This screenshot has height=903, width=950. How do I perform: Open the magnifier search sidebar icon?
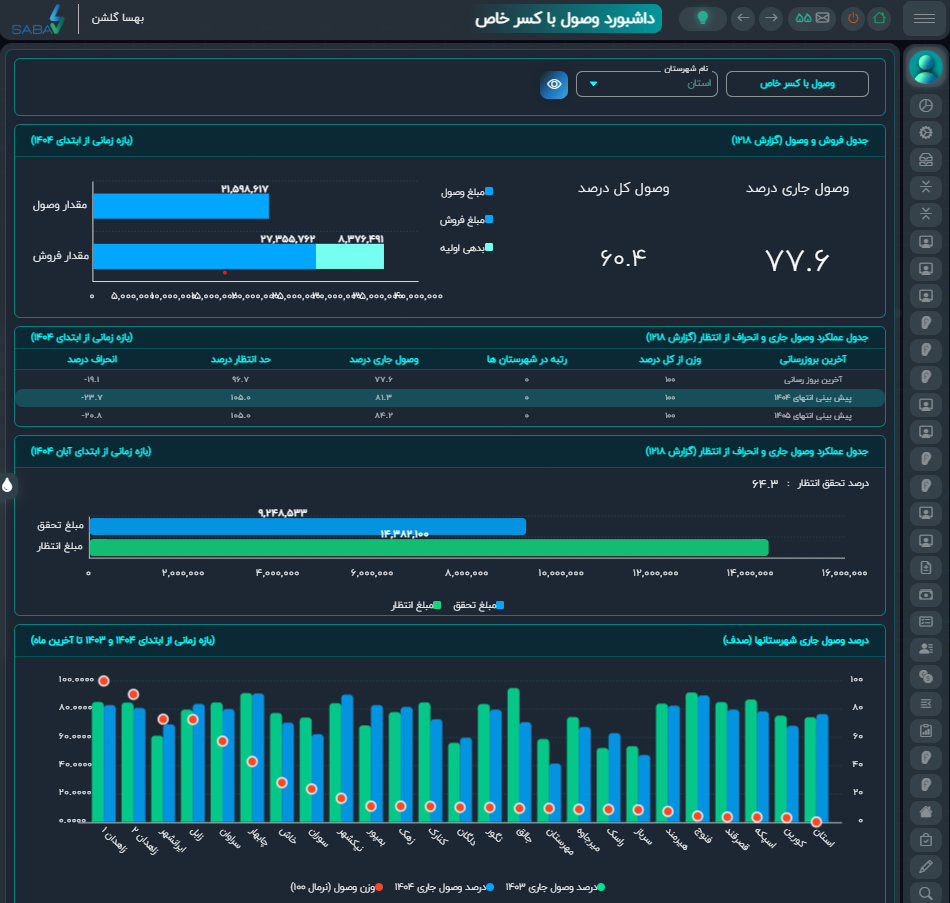pos(926,893)
